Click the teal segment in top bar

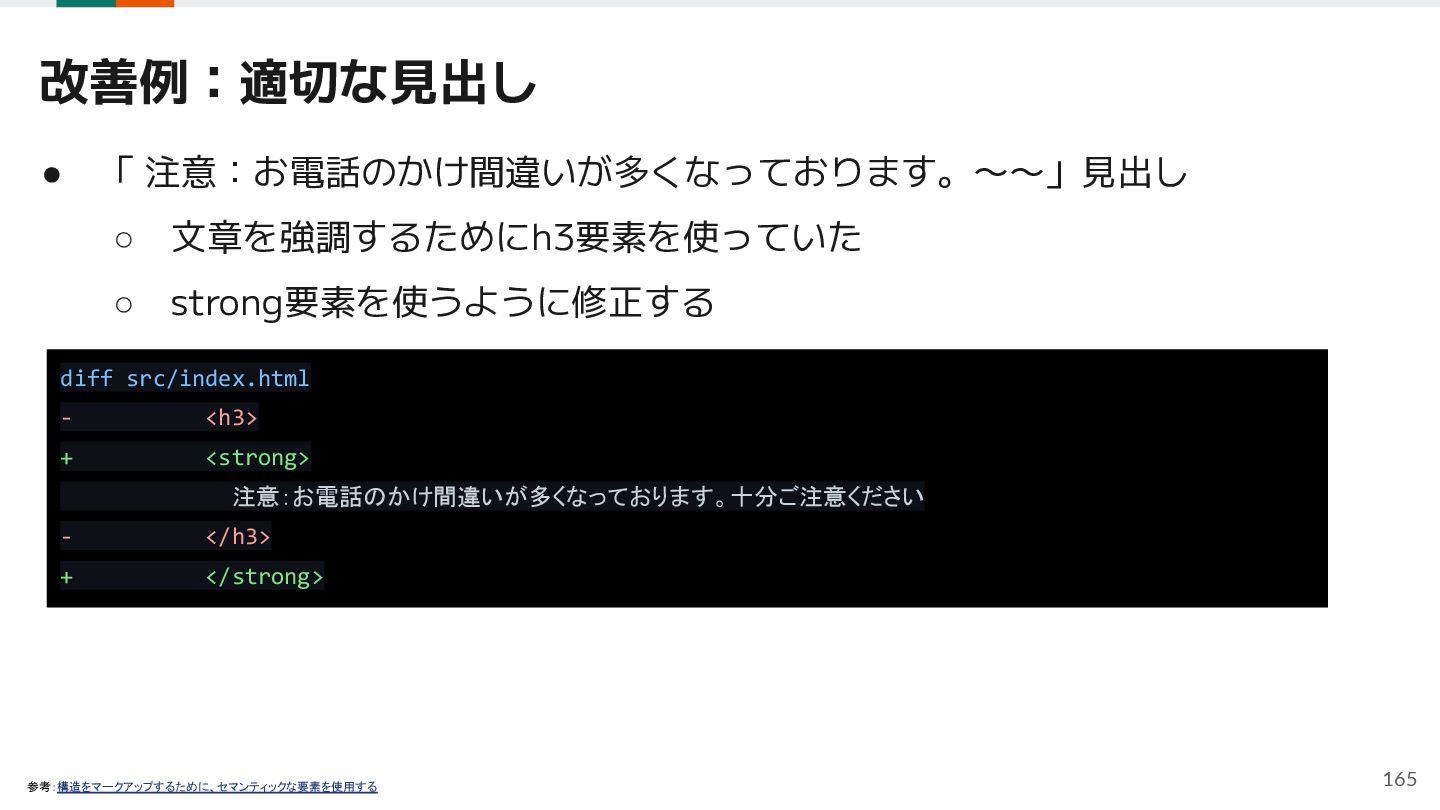(x=86, y=3)
